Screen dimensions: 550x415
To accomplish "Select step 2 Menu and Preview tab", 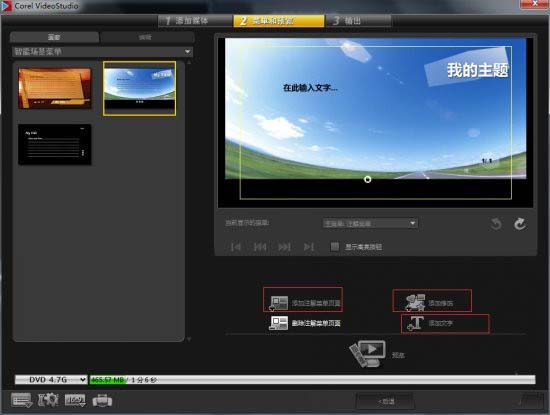I will (x=279, y=21).
